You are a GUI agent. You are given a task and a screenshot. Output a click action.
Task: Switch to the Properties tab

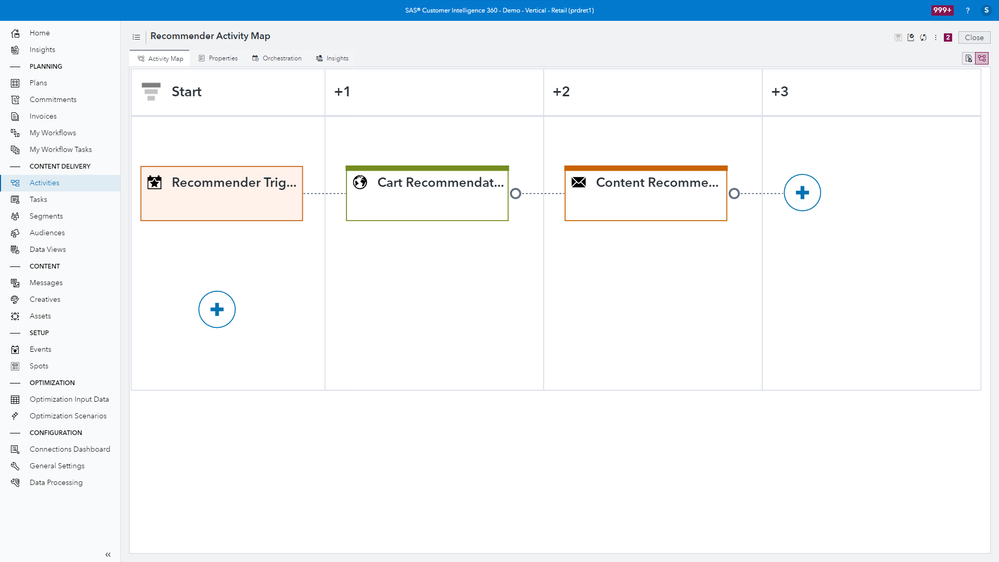(218, 58)
